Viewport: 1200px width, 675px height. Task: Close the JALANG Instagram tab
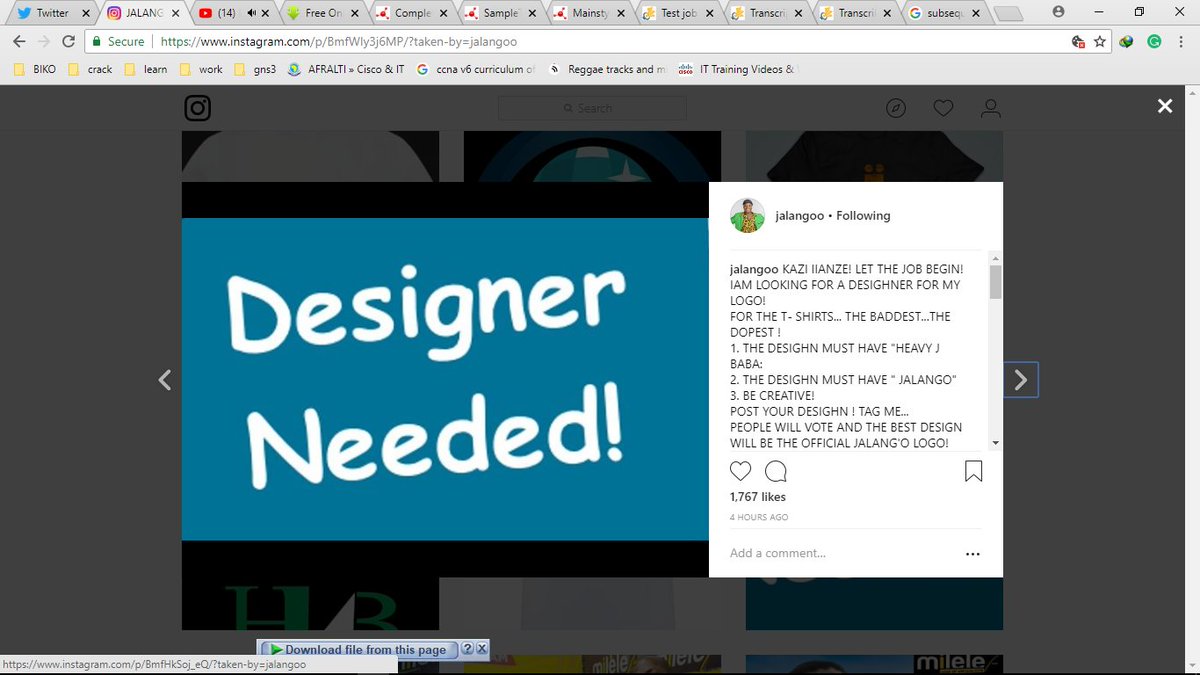pyautogui.click(x=175, y=13)
